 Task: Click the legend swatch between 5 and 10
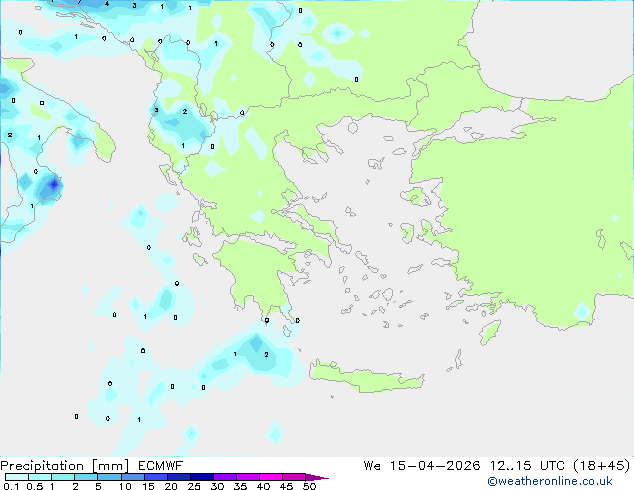click(x=109, y=477)
